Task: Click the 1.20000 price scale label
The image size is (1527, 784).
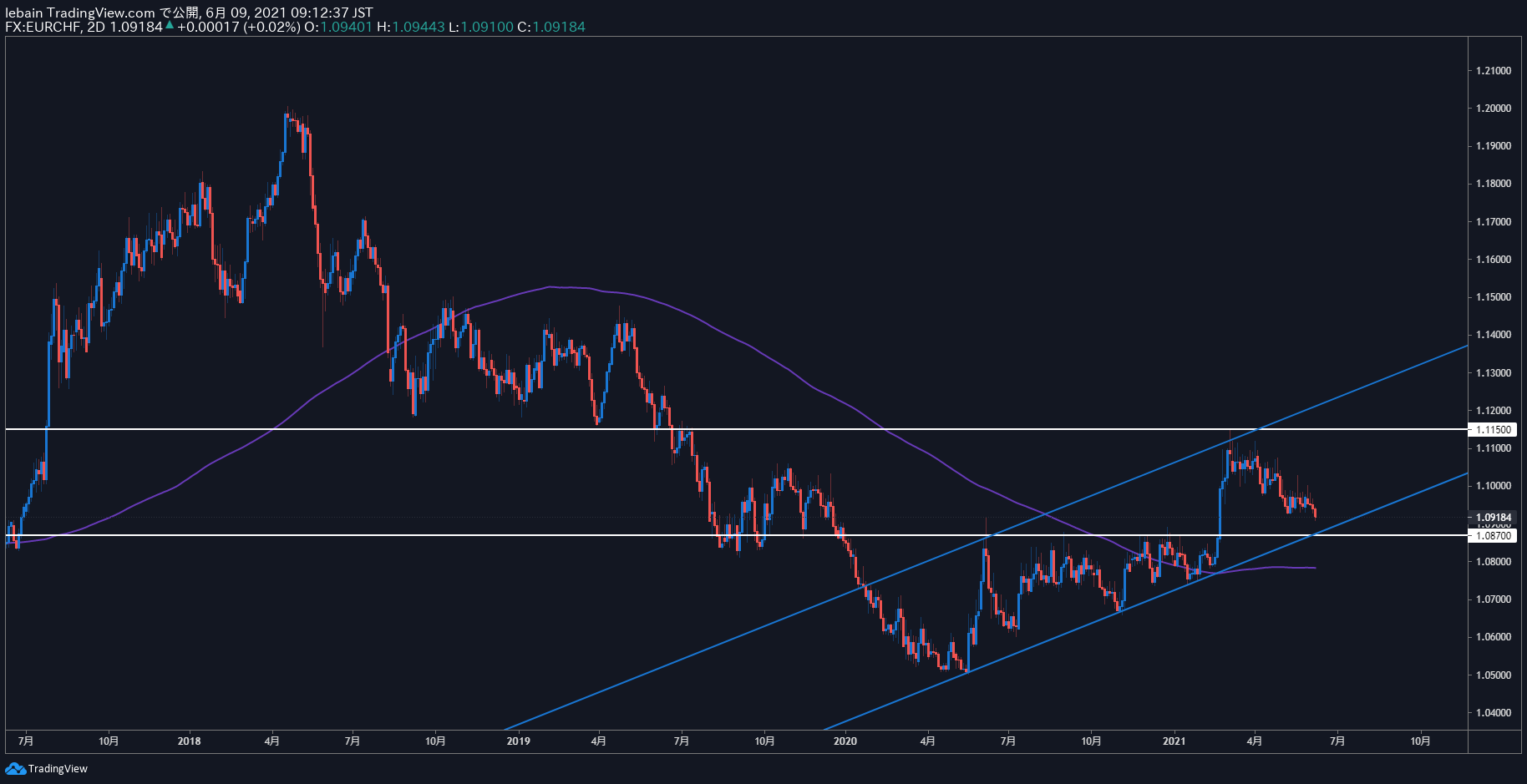Action: point(1494,109)
